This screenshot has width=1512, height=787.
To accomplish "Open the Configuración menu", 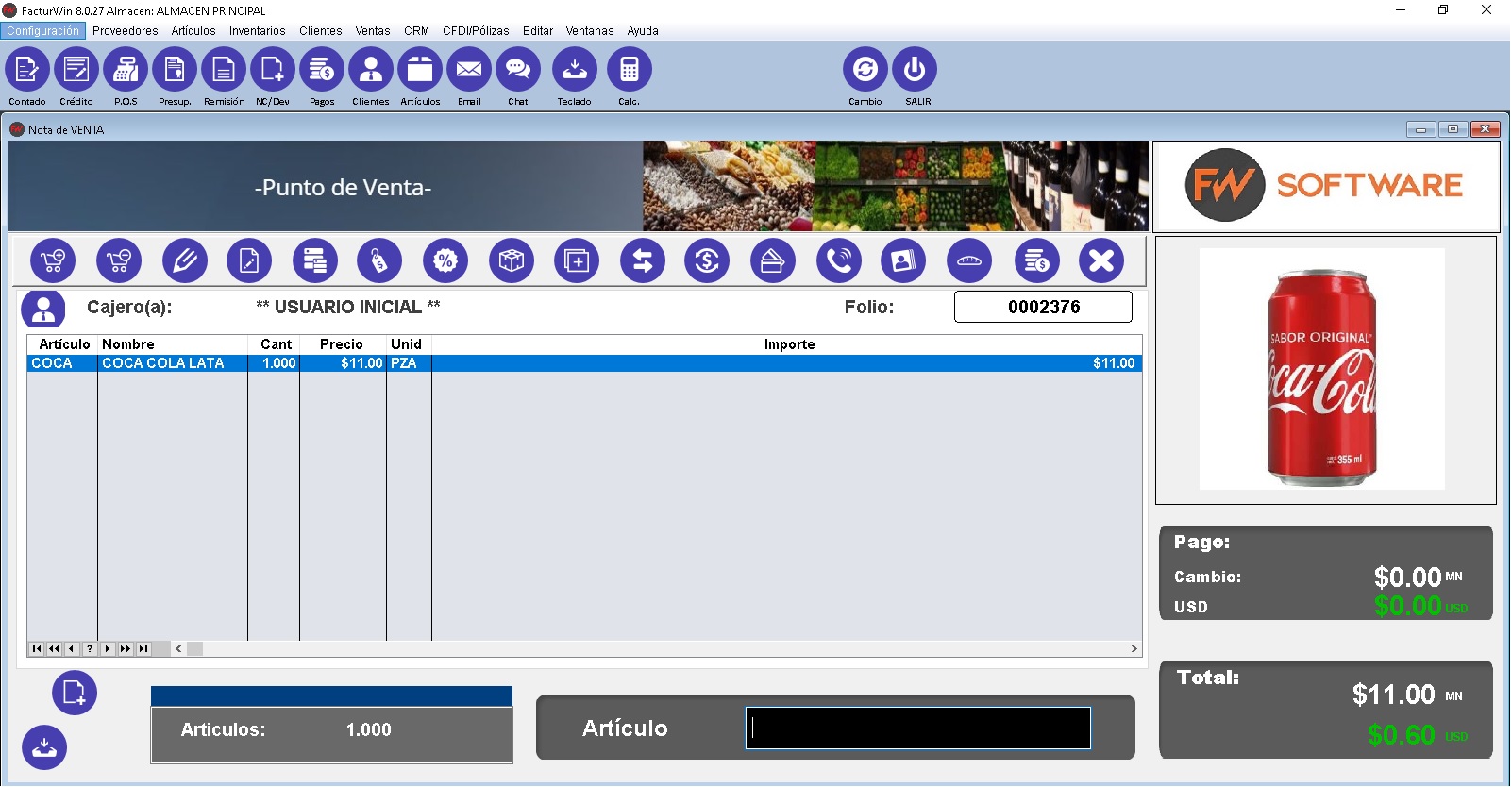I will coord(43,31).
